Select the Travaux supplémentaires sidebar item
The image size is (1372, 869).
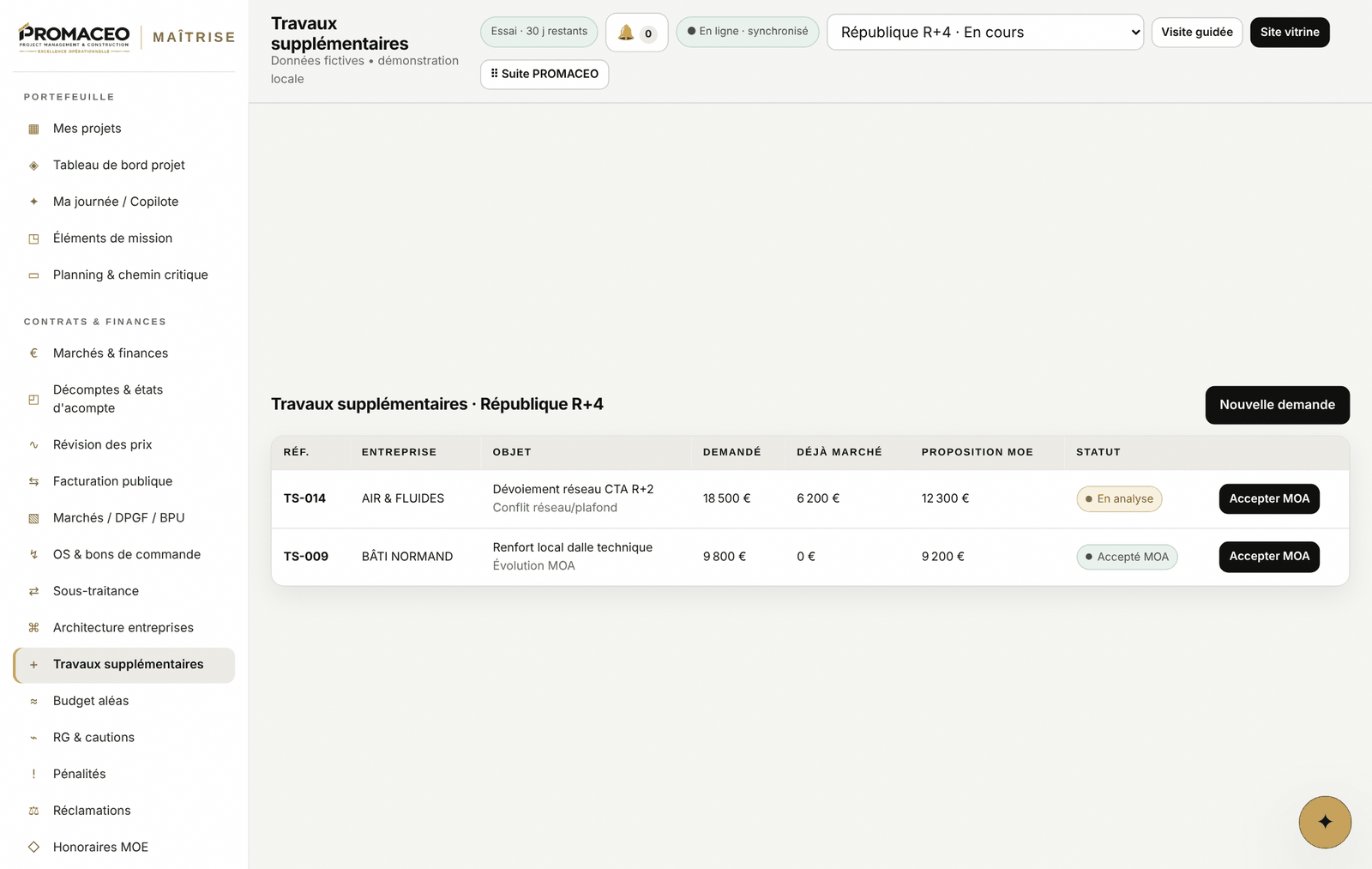click(123, 665)
